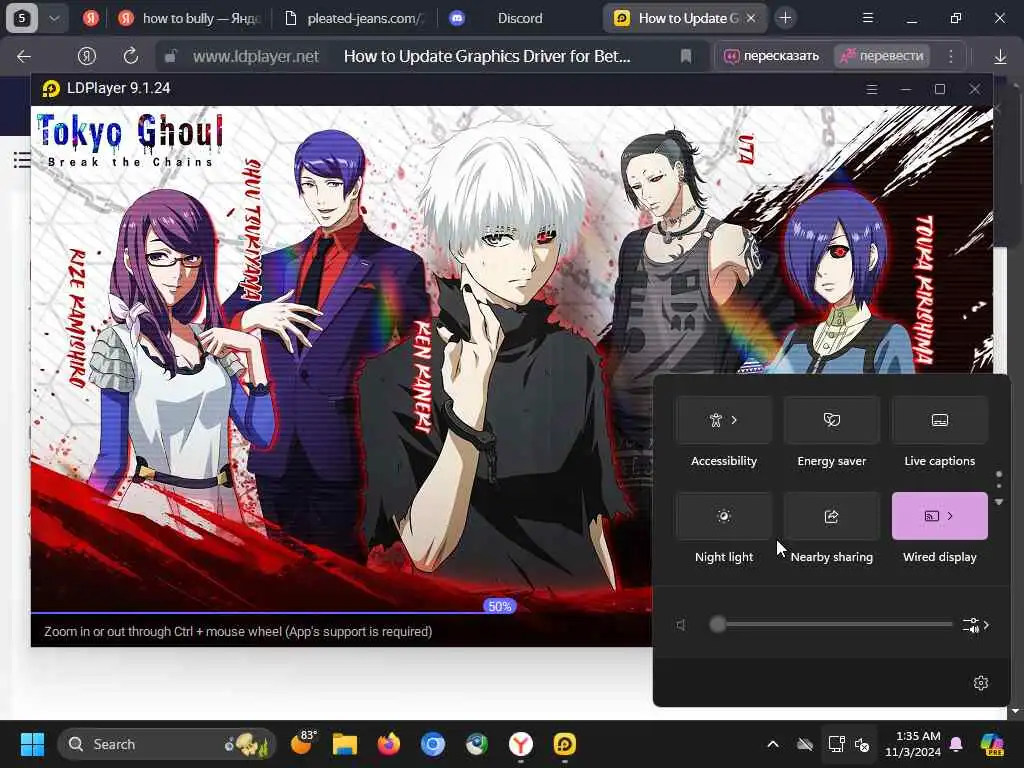1024x768 pixels.
Task: Click the taskbar Search box
Action: tap(167, 744)
